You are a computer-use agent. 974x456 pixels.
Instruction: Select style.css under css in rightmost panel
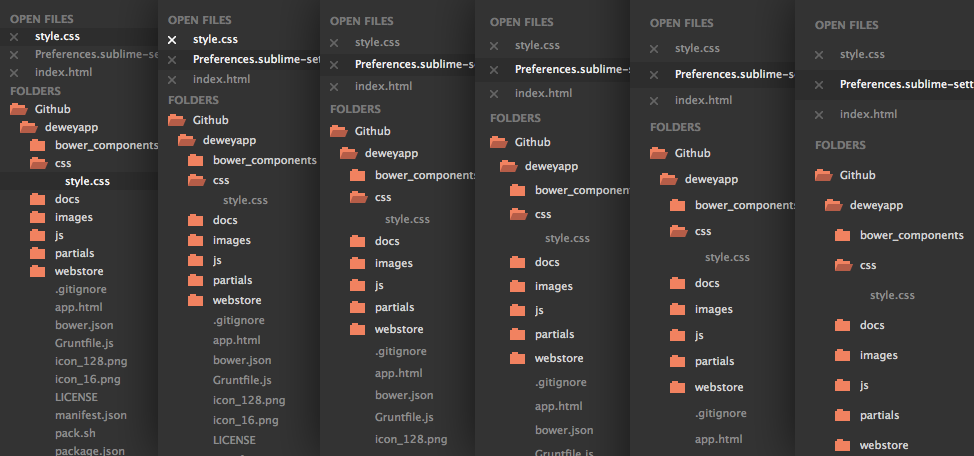click(893, 296)
